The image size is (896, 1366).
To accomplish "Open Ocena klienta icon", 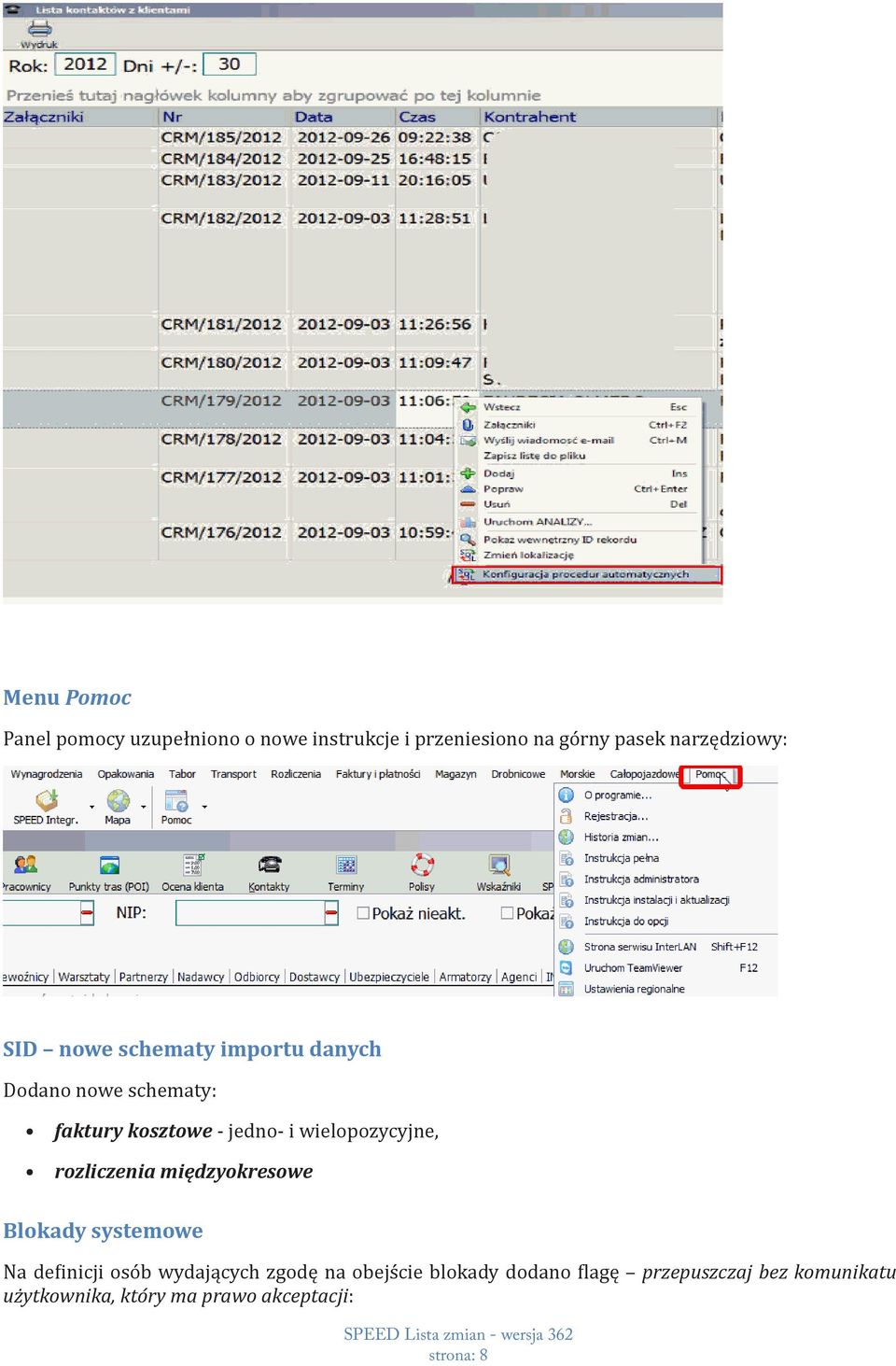I will [x=193, y=865].
